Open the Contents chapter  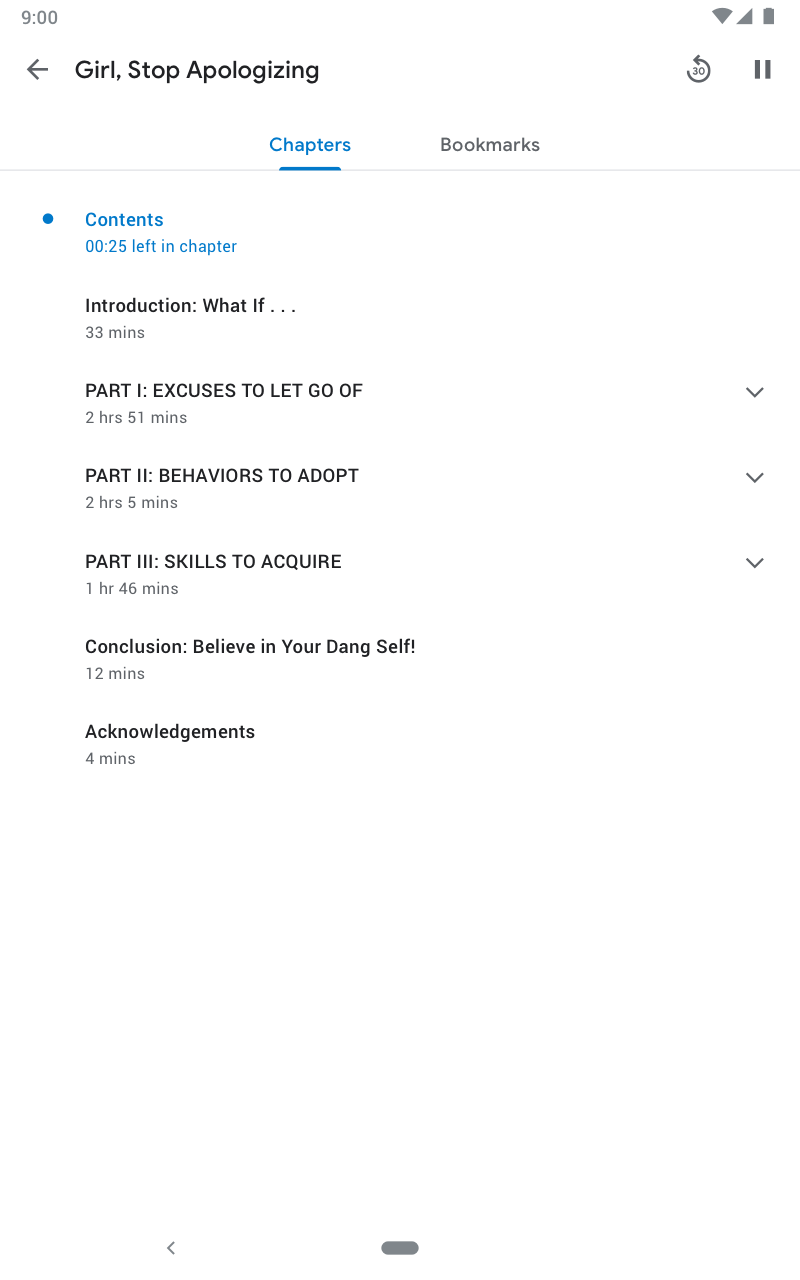(x=124, y=220)
